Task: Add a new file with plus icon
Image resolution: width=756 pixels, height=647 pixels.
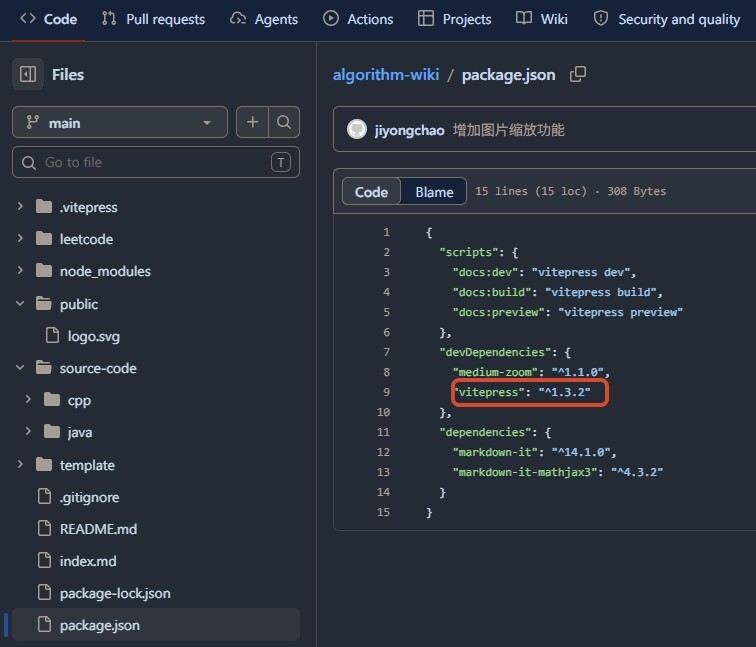Action: click(252, 122)
